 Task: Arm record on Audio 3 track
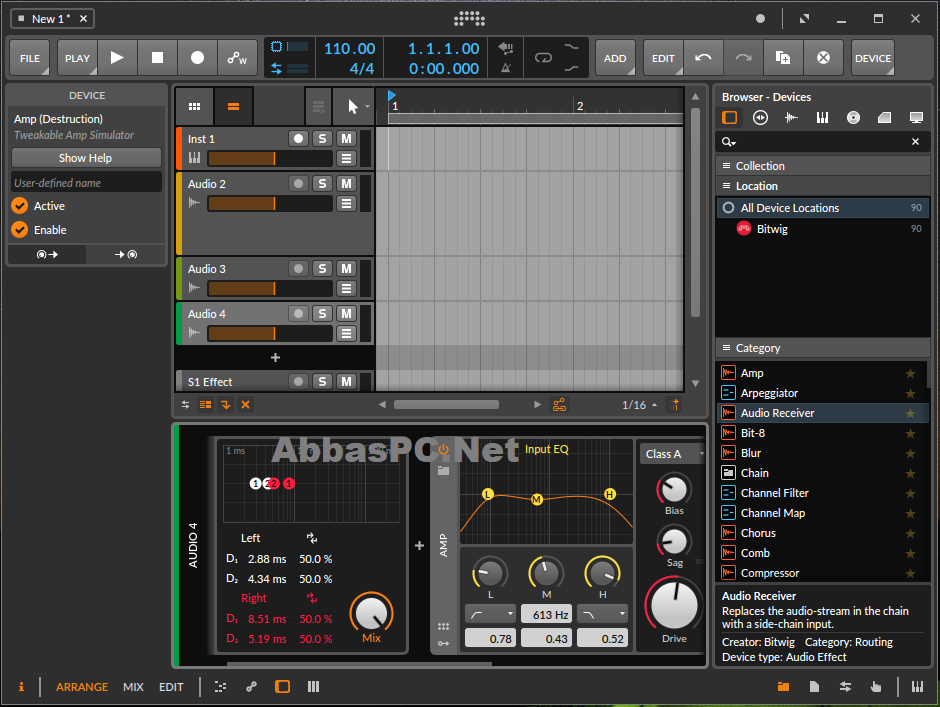tap(299, 269)
